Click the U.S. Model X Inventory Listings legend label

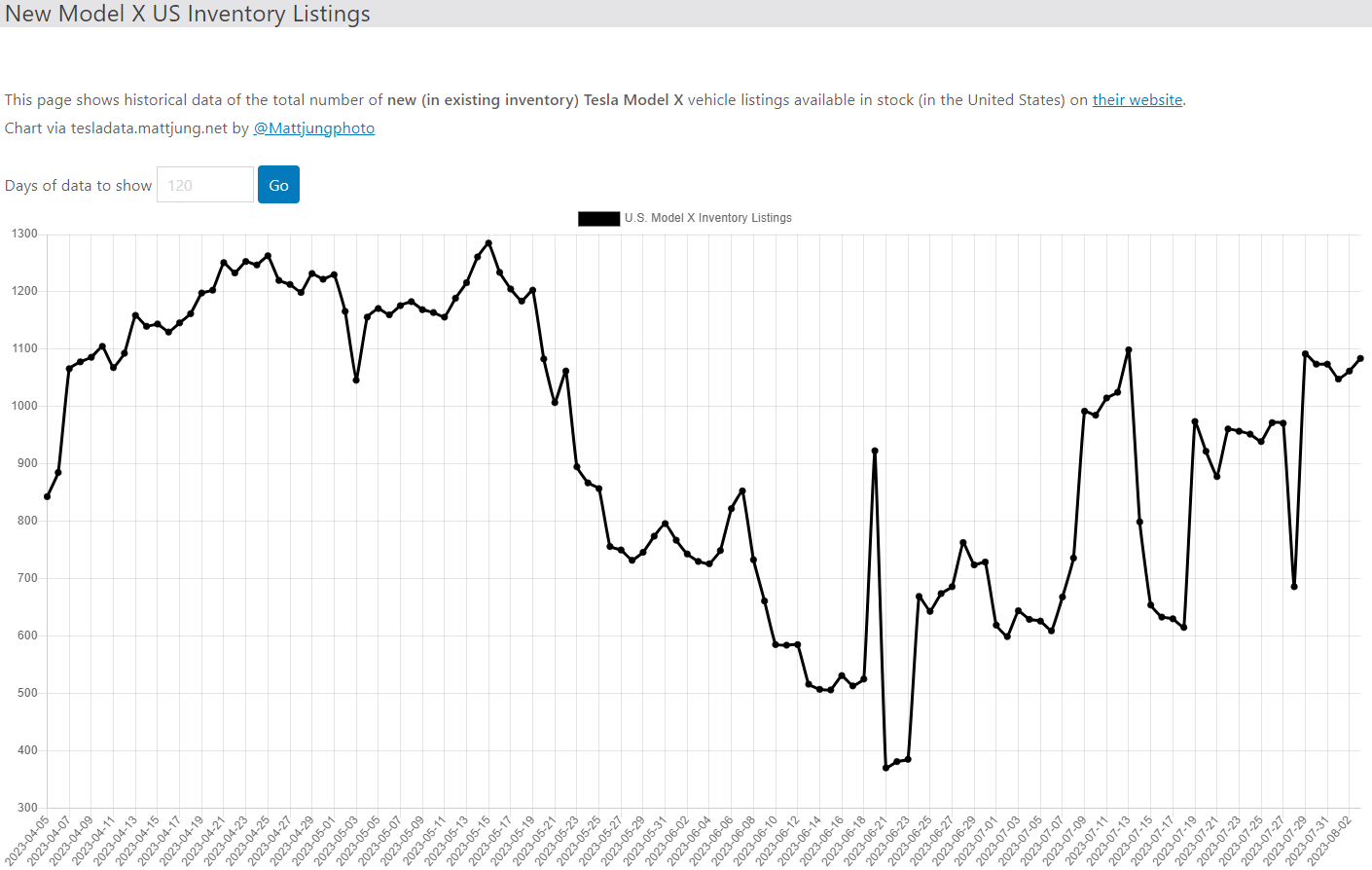point(708,218)
